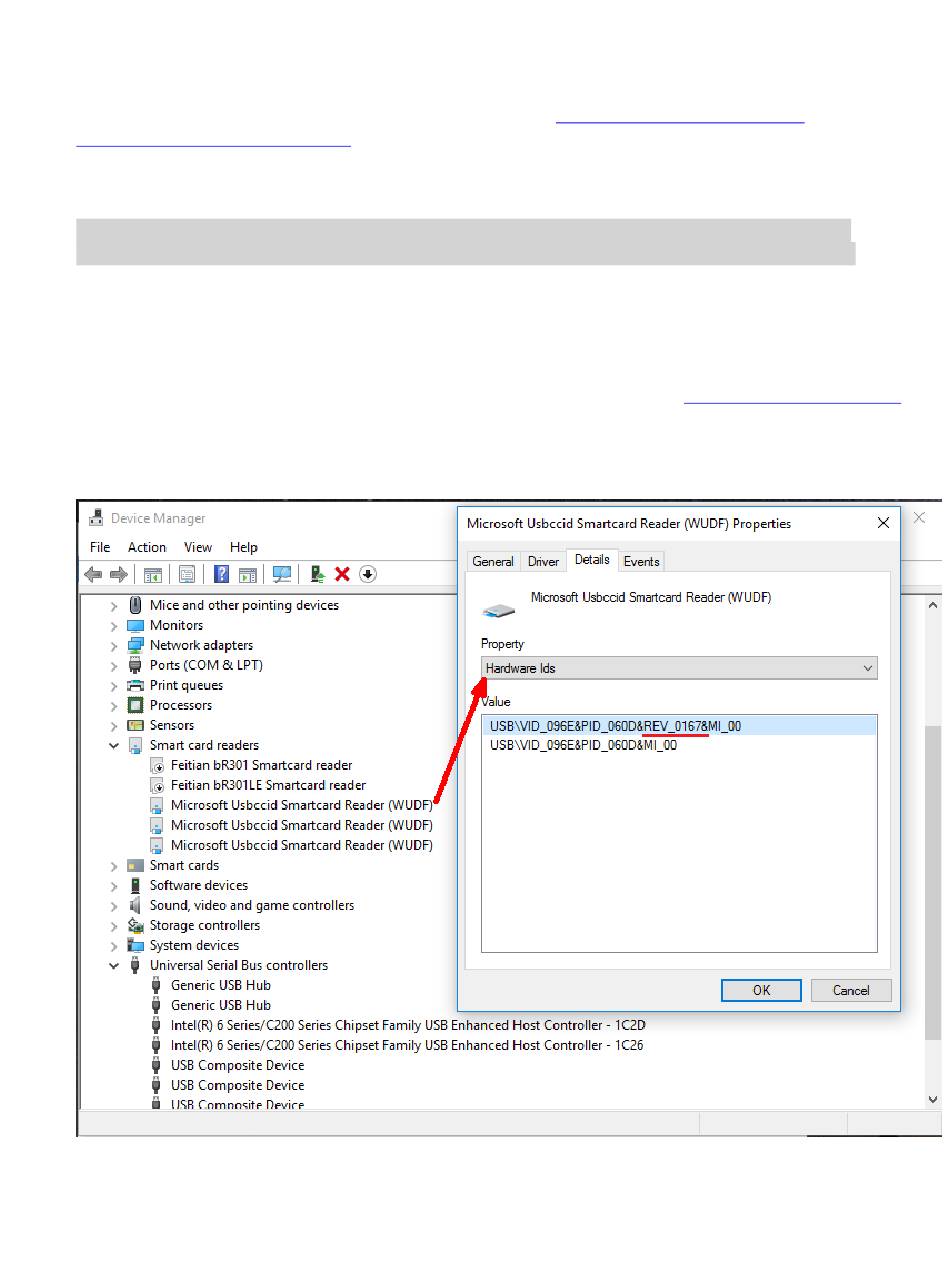Select the Sound, video and game controllers icon
The width and height of the screenshot is (950, 1284).
tap(136, 905)
